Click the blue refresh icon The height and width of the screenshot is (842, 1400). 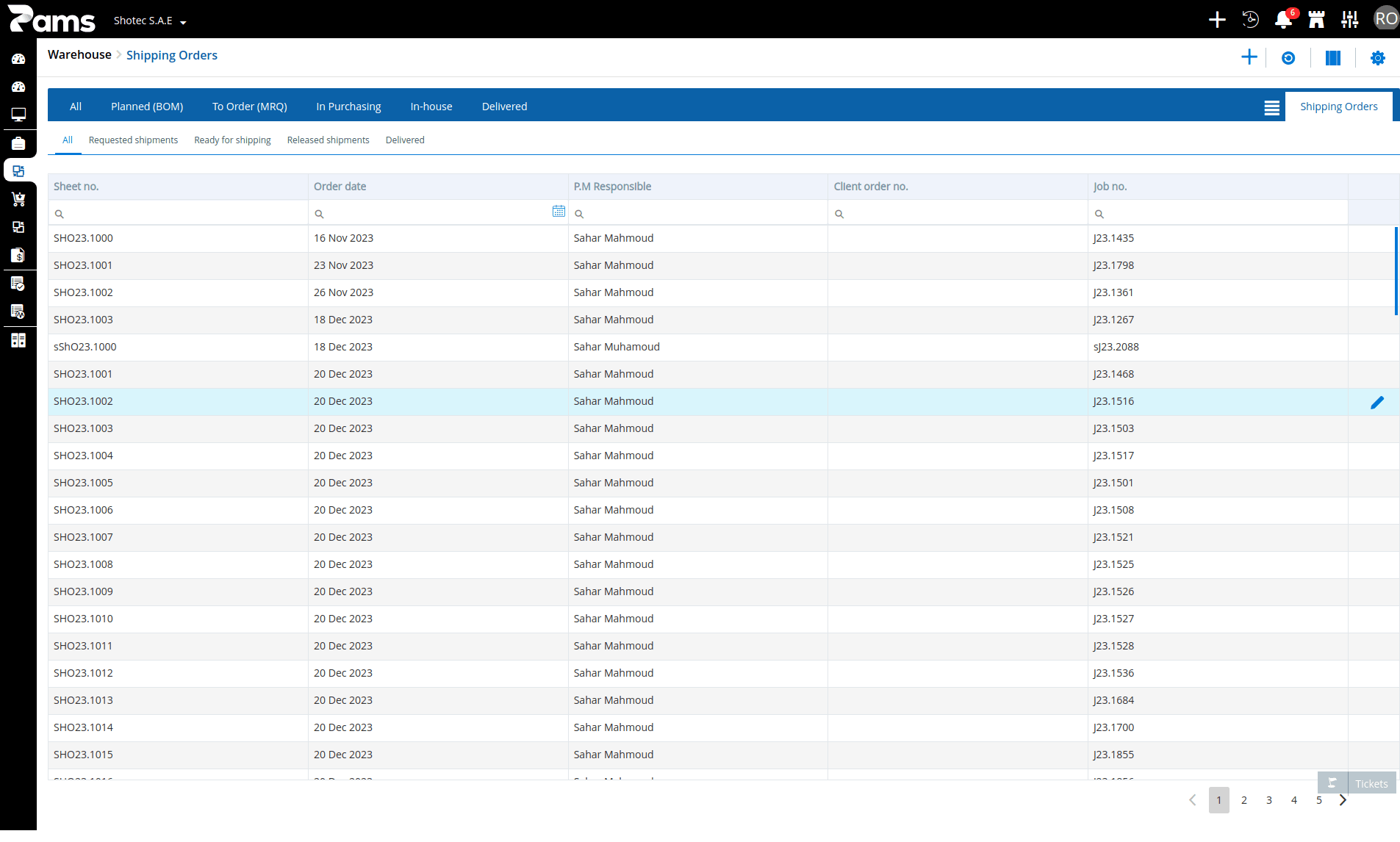(x=1288, y=58)
